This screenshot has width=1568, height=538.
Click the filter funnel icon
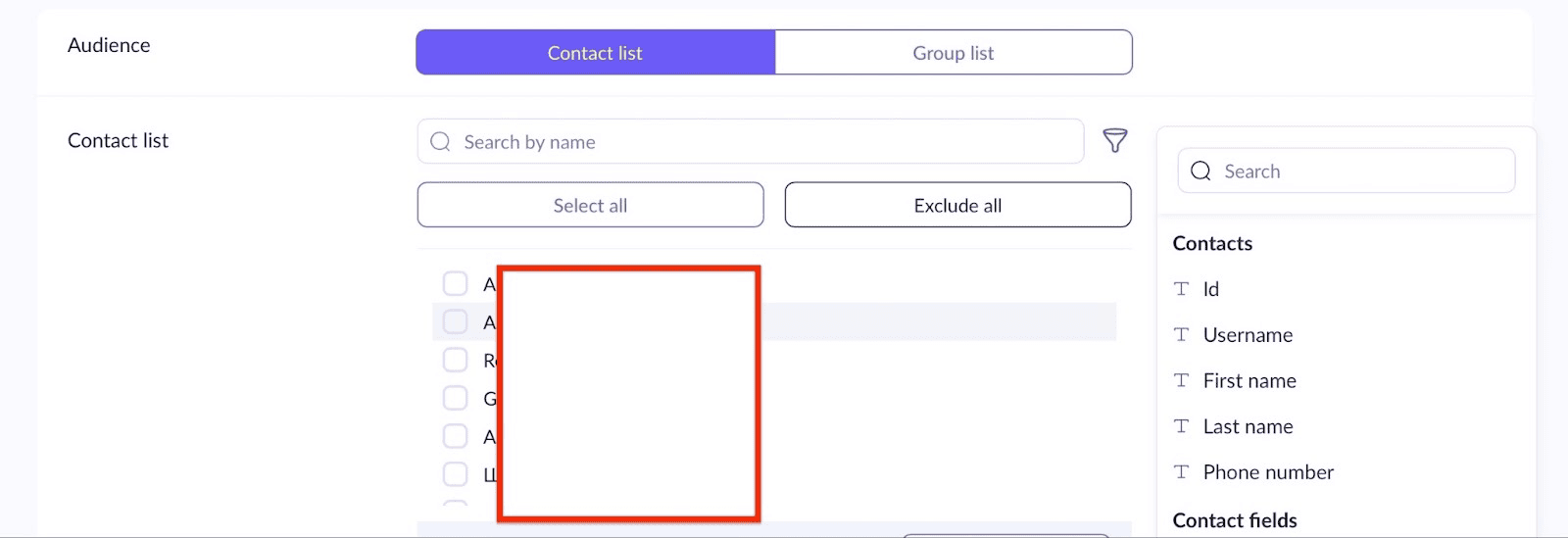pyautogui.click(x=1115, y=141)
